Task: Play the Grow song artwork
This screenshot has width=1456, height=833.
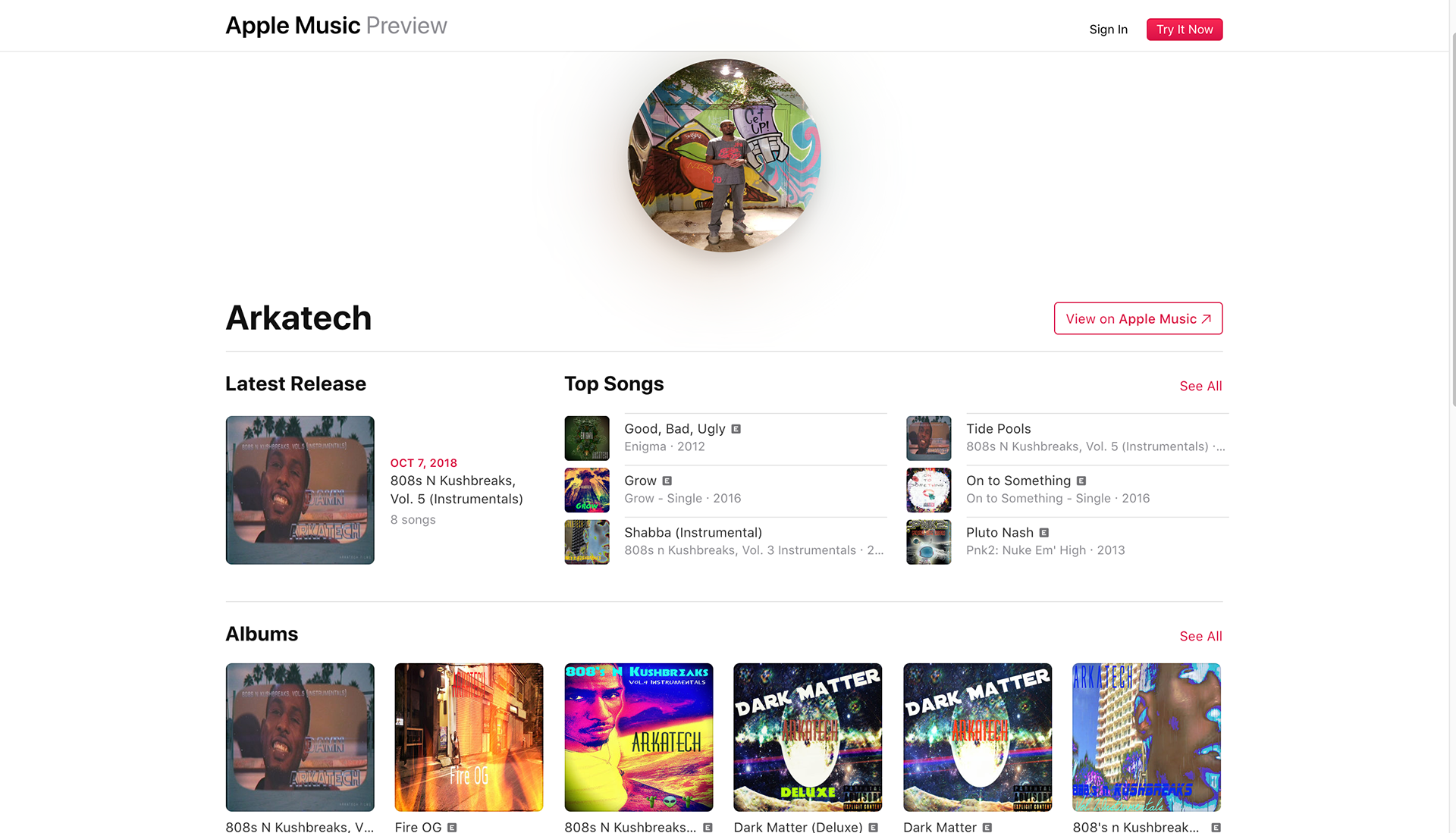Action: [587, 490]
